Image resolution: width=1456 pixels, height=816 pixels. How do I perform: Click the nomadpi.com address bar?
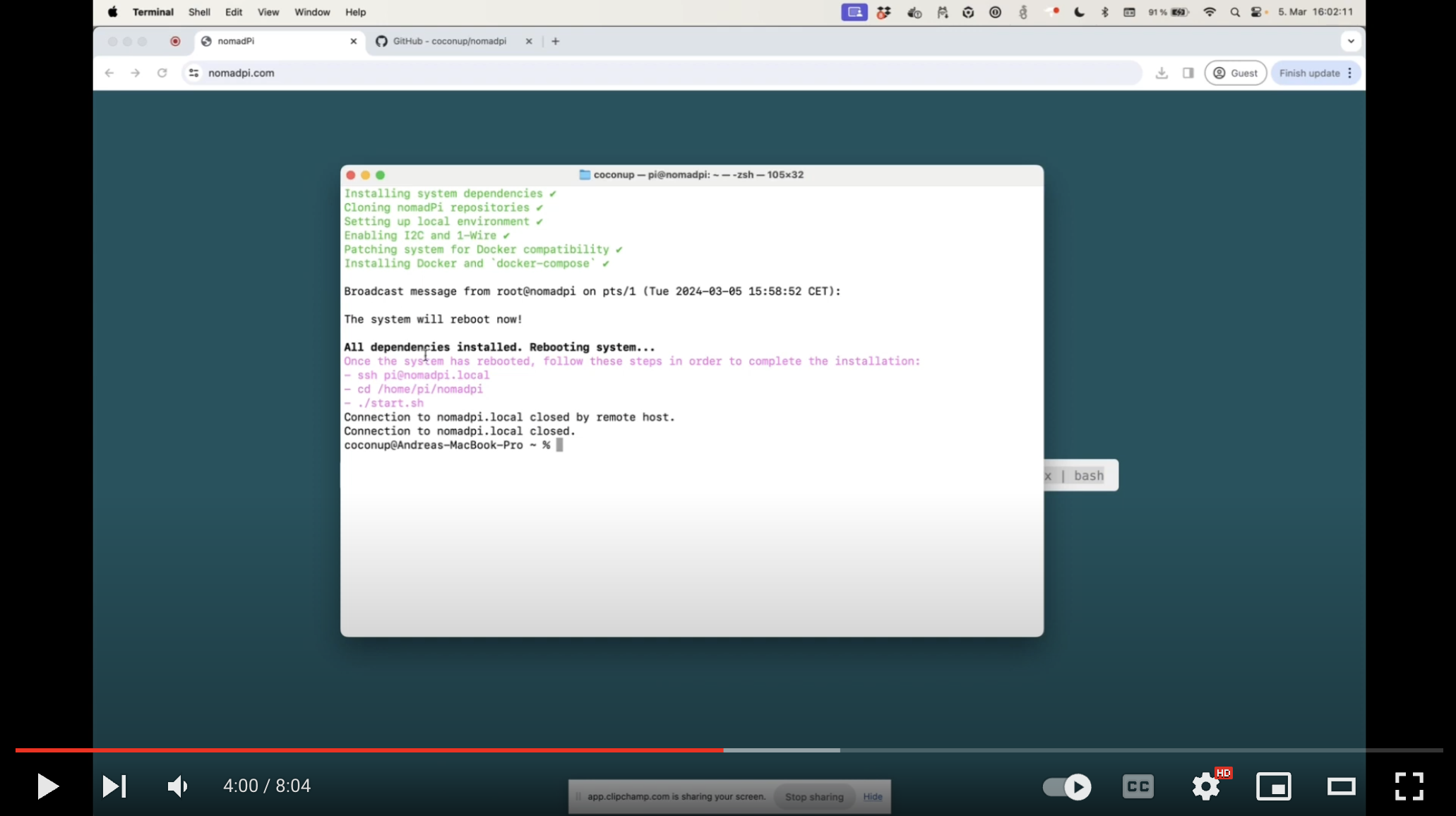coord(662,73)
